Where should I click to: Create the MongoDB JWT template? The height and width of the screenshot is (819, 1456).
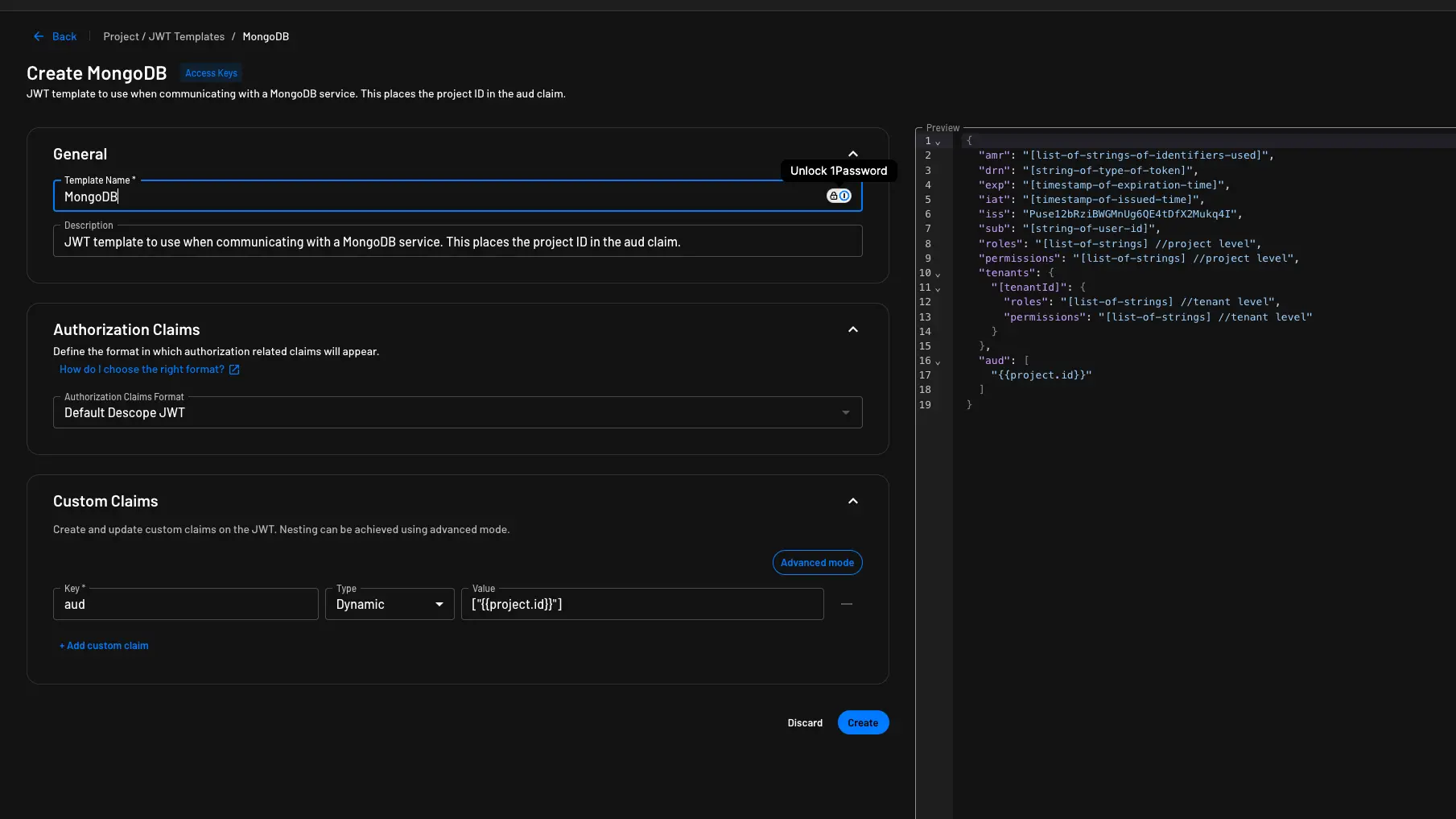click(863, 723)
